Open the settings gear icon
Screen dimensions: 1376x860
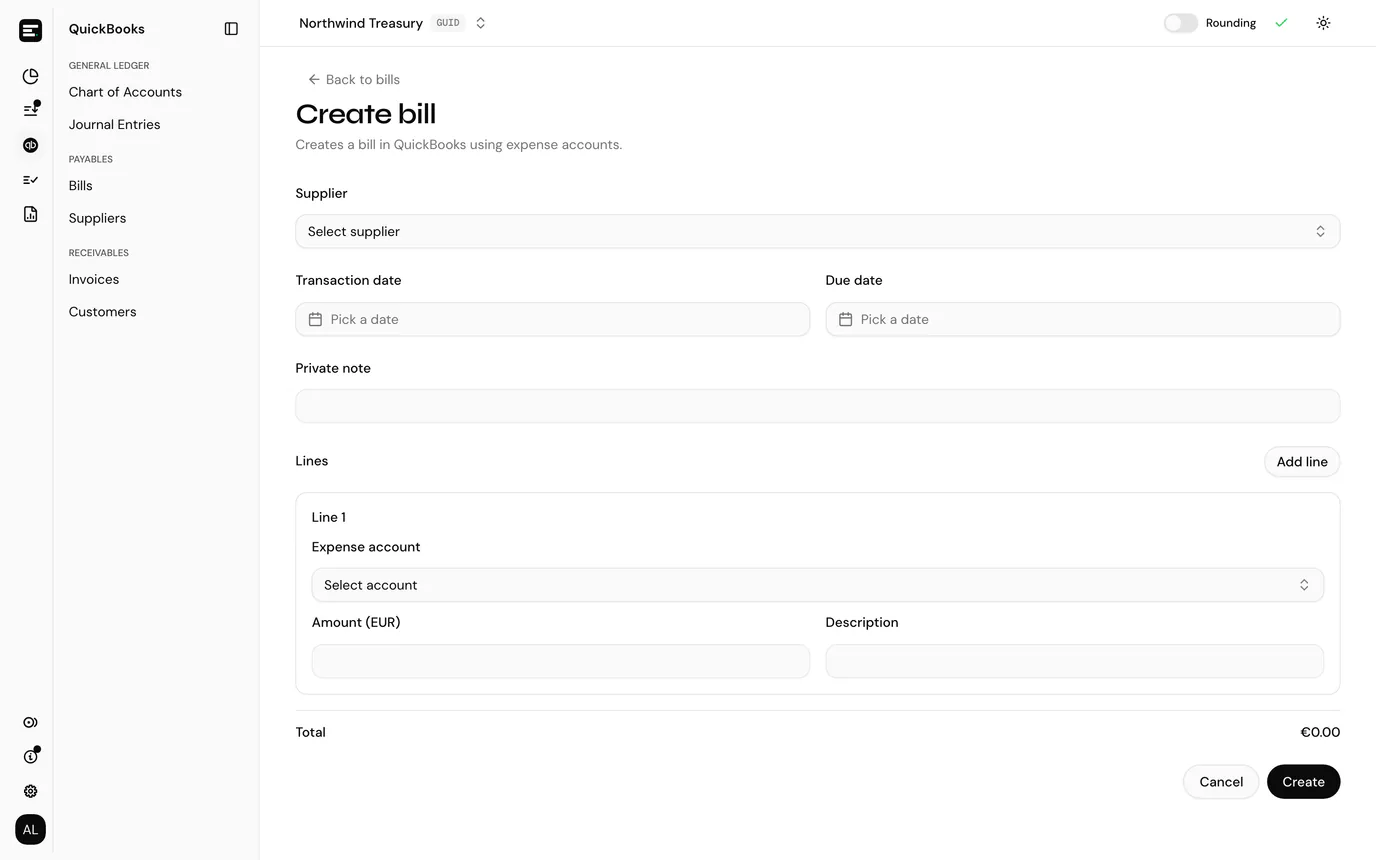pos(30,791)
